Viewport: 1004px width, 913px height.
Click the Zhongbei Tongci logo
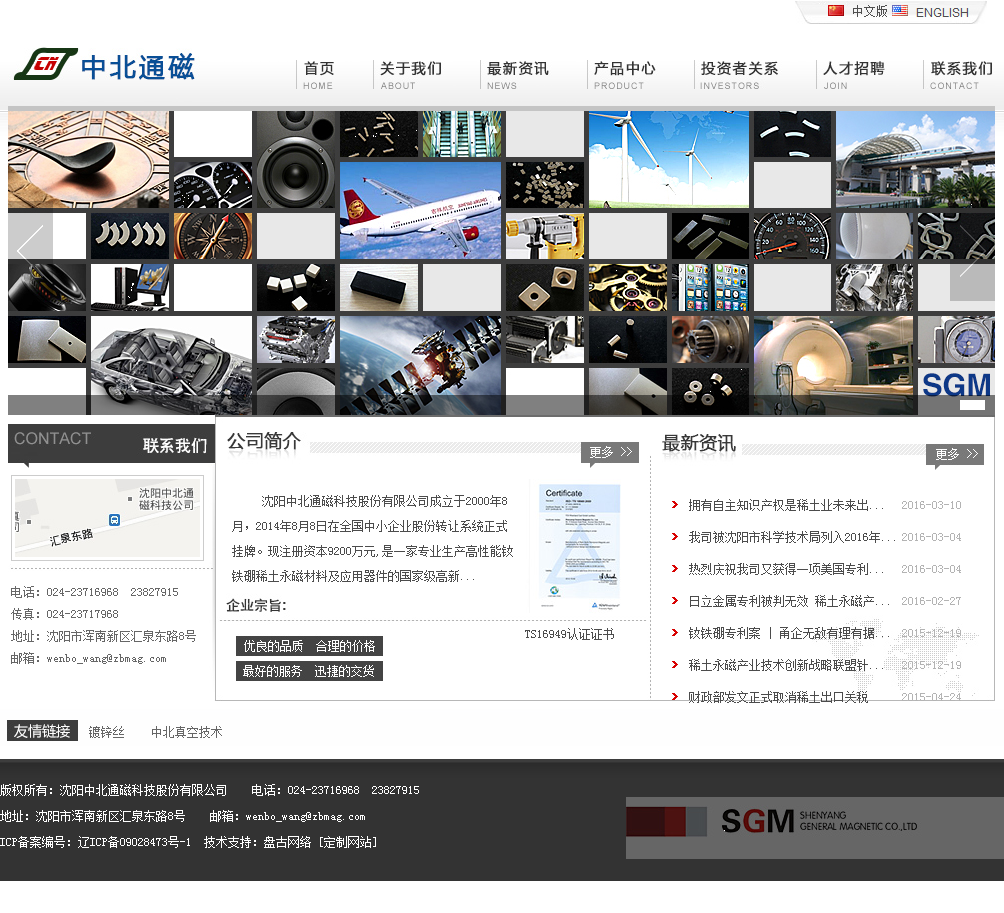coord(104,66)
